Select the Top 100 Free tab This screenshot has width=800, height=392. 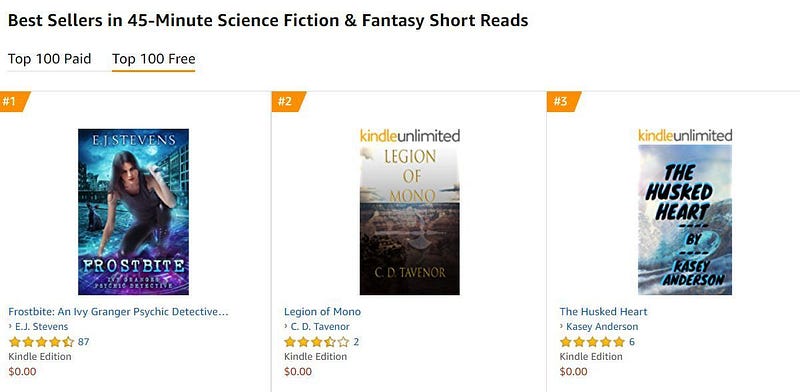pyautogui.click(x=154, y=59)
